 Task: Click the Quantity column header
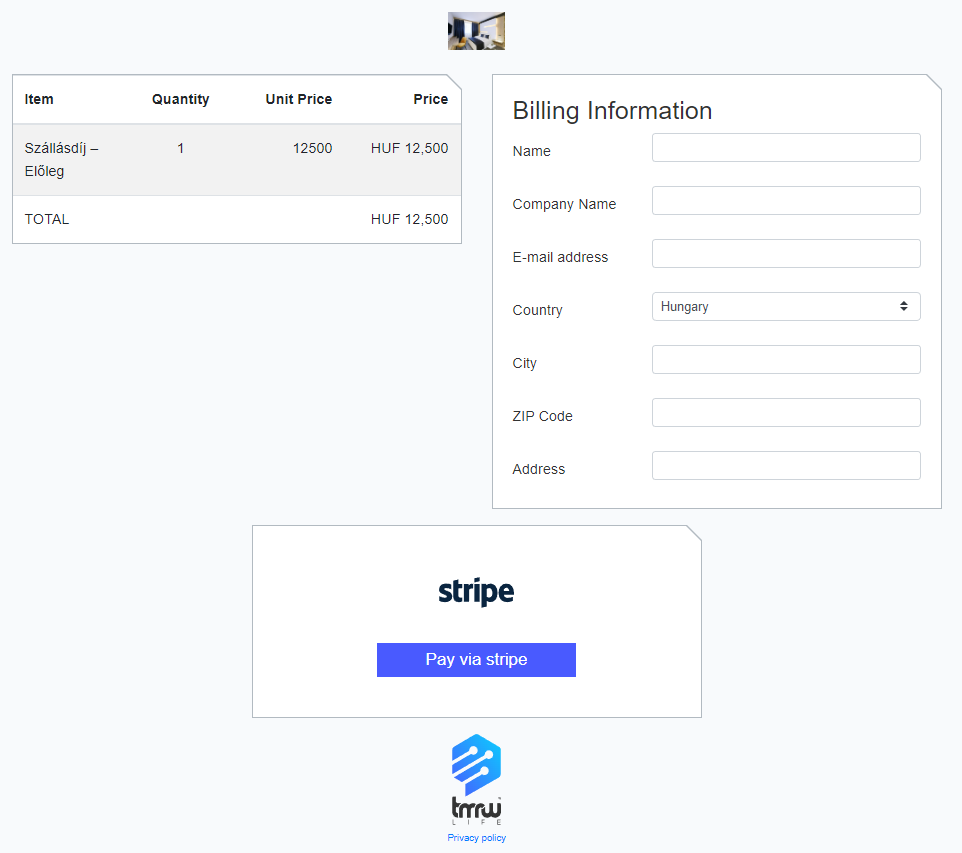pos(180,99)
